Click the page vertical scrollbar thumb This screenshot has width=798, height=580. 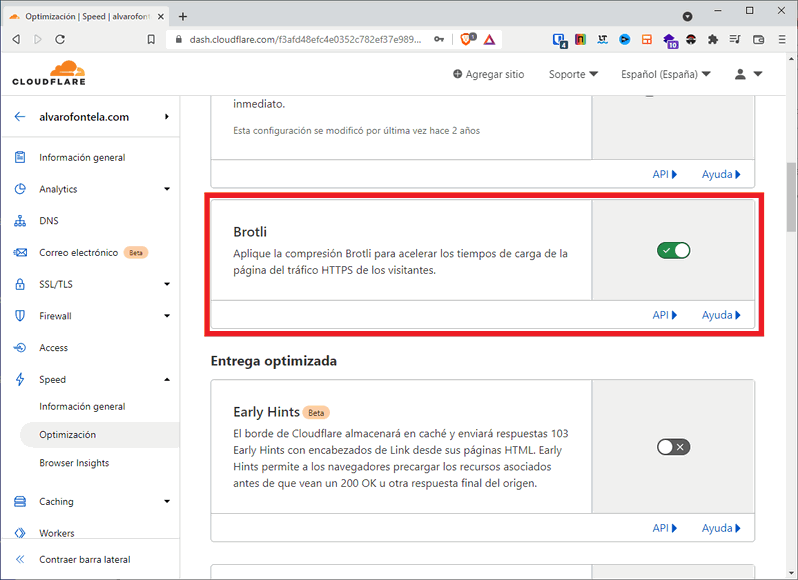[x=791, y=196]
